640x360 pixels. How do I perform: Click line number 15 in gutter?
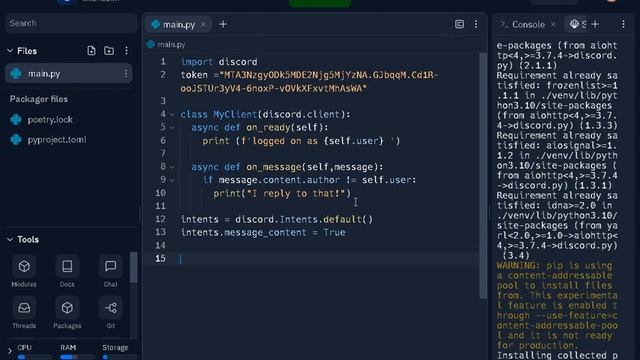(160, 259)
